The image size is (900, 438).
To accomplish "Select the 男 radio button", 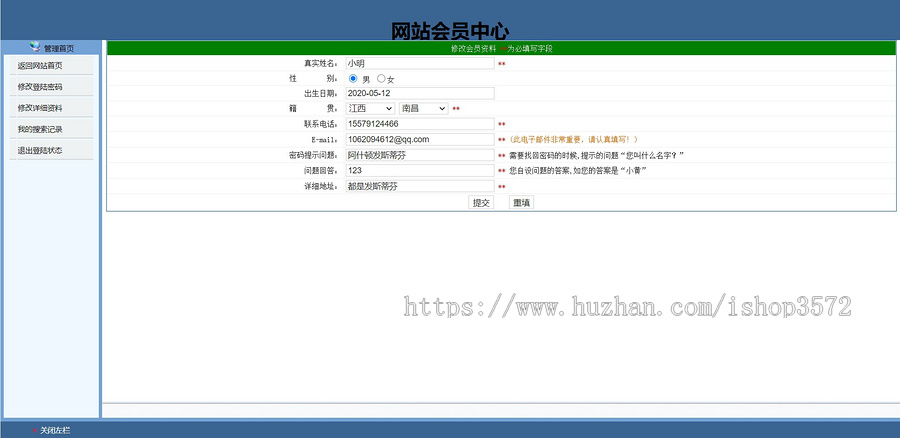I will [x=353, y=79].
